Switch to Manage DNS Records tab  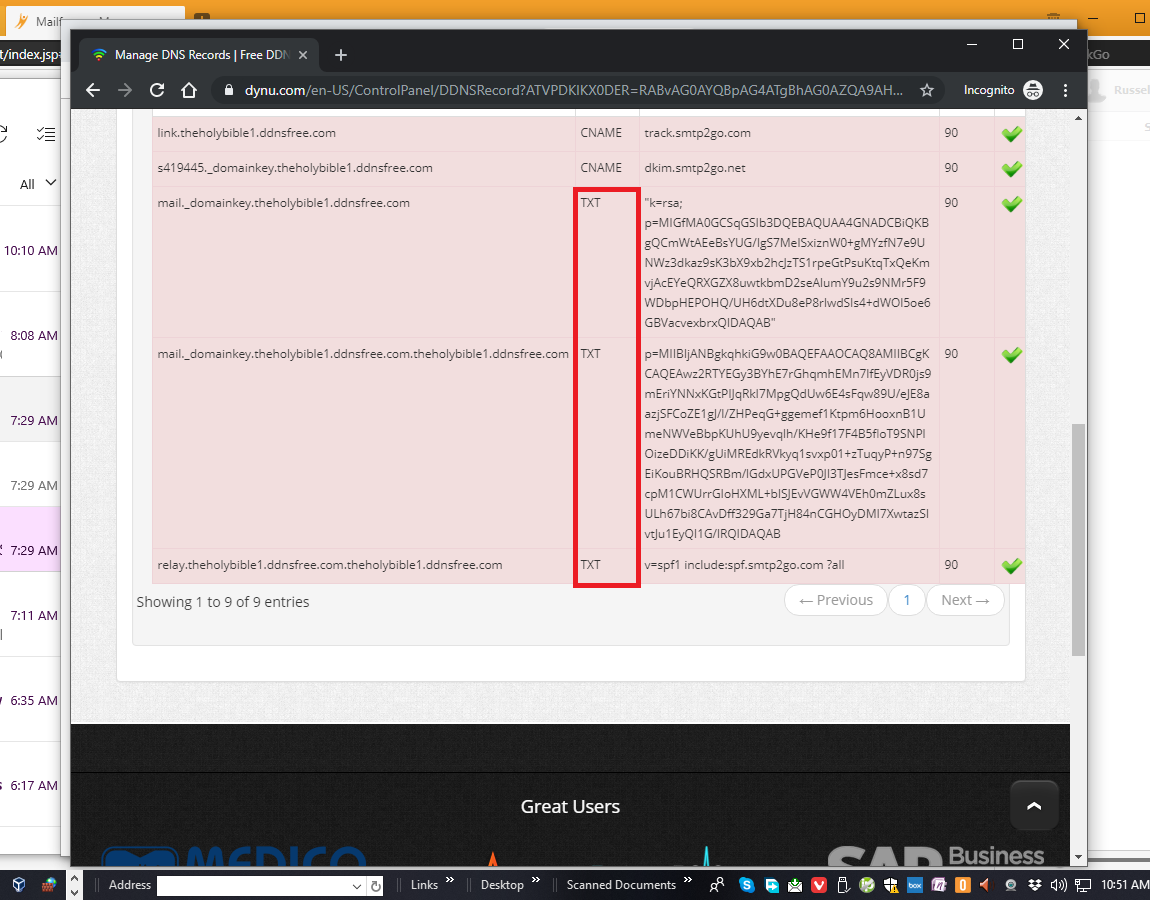pyautogui.click(x=200, y=55)
